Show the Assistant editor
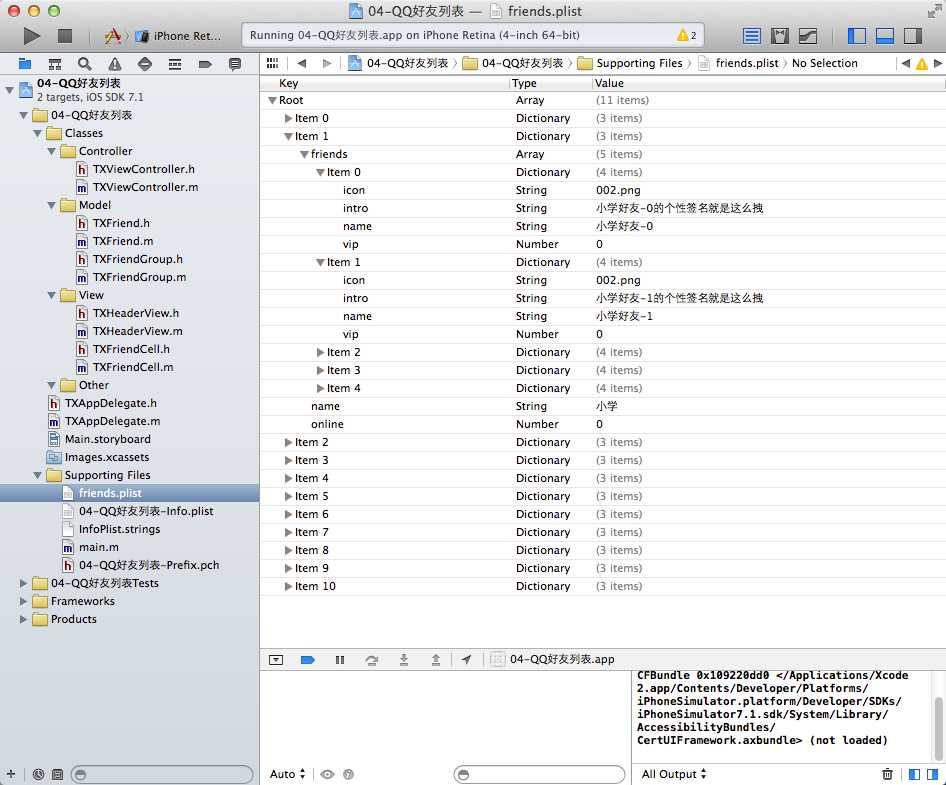The width and height of the screenshot is (946, 785). click(780, 36)
